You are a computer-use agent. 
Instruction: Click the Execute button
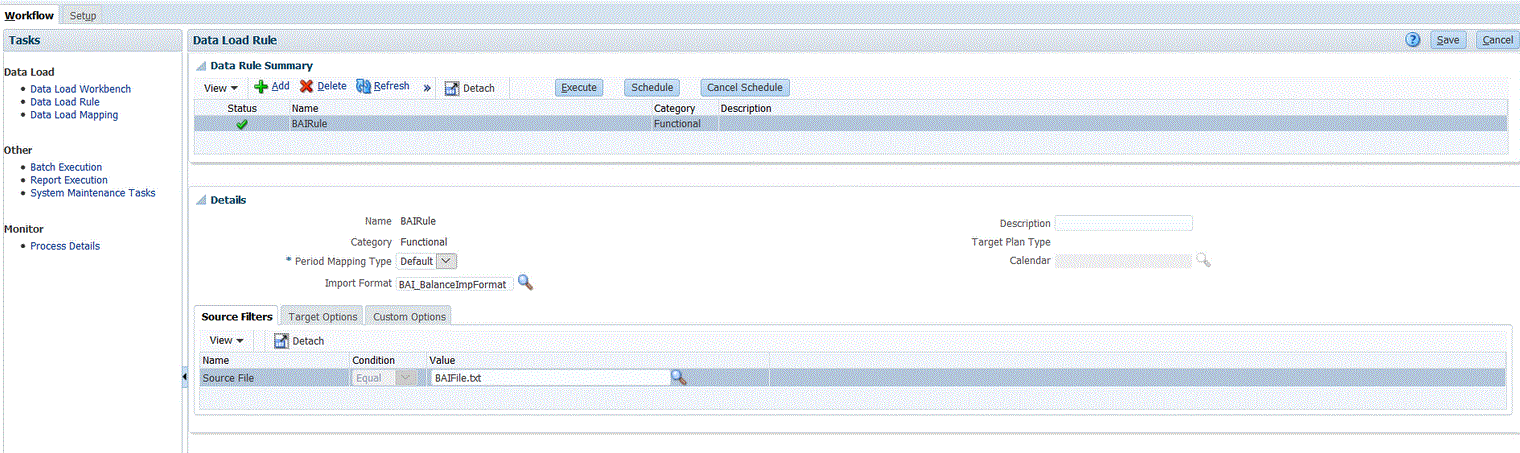tap(579, 88)
